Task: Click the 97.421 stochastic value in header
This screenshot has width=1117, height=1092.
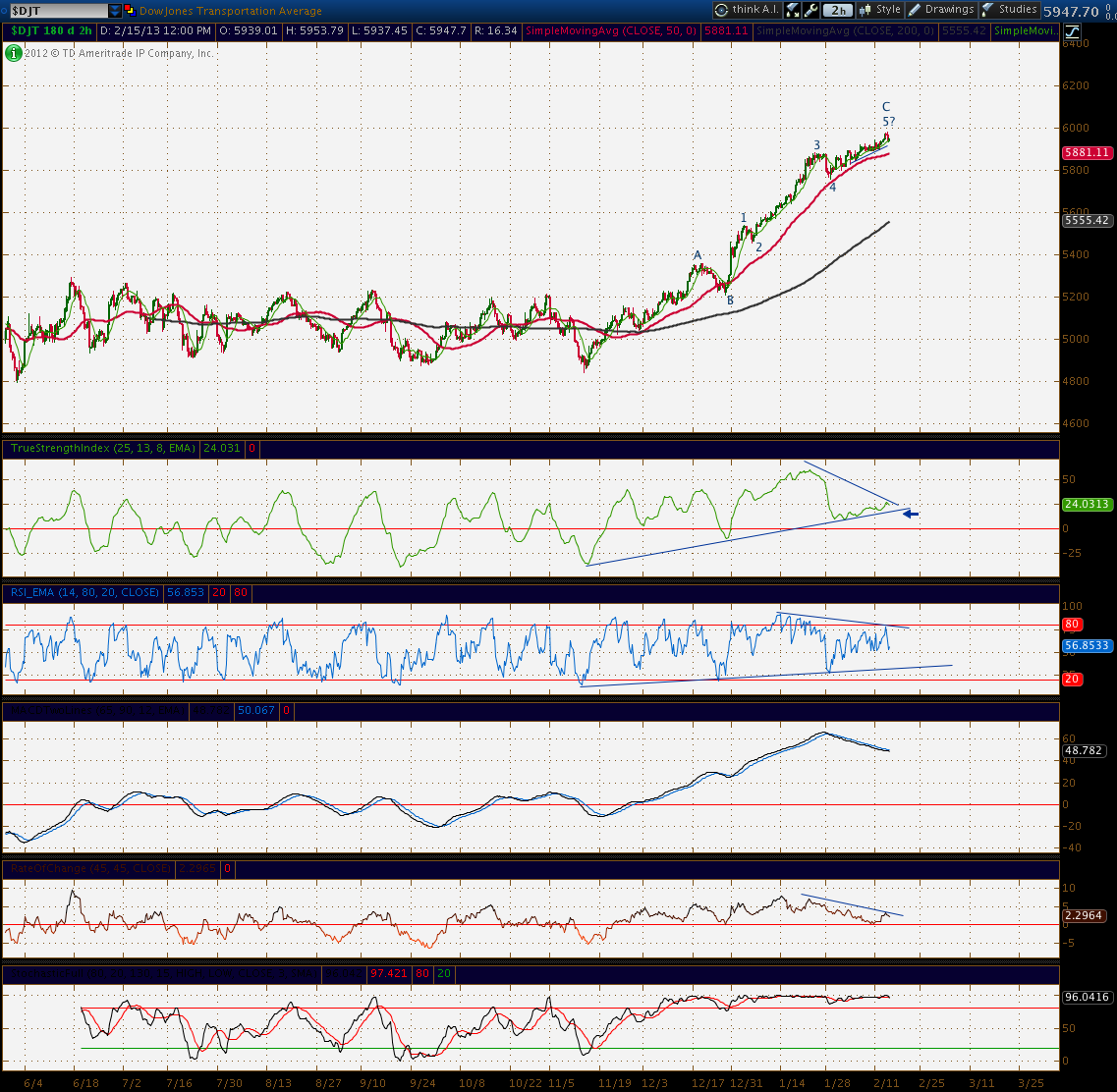Action: coord(388,974)
